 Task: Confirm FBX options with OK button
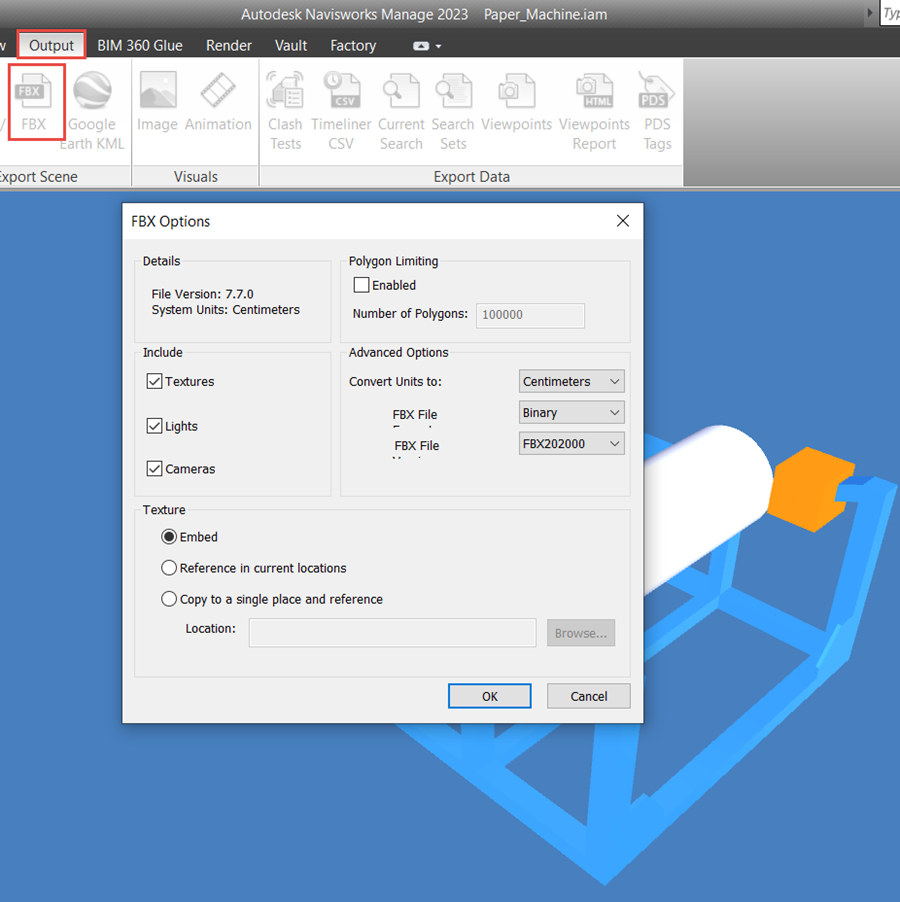pos(489,695)
